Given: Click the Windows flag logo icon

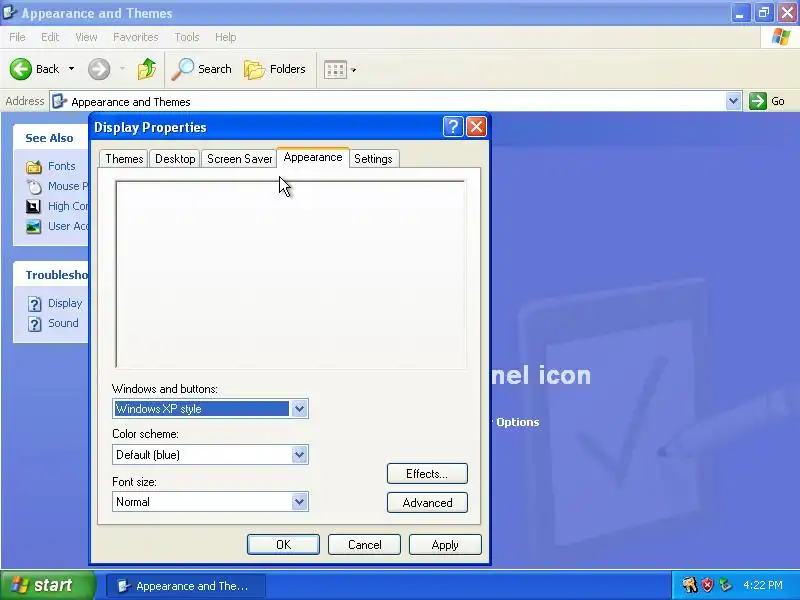Looking at the screenshot, I should 781,37.
